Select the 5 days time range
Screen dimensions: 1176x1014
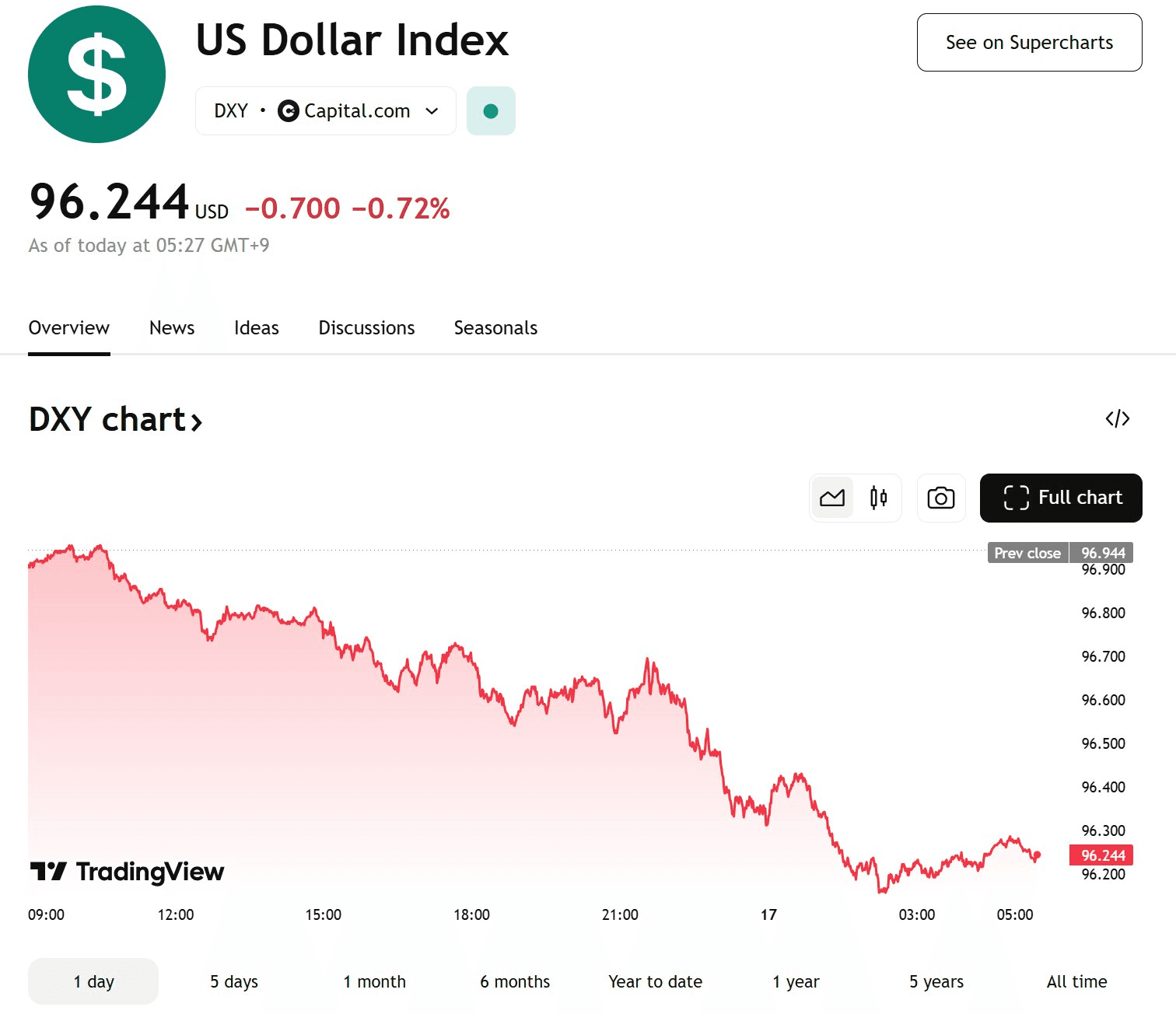coord(234,981)
